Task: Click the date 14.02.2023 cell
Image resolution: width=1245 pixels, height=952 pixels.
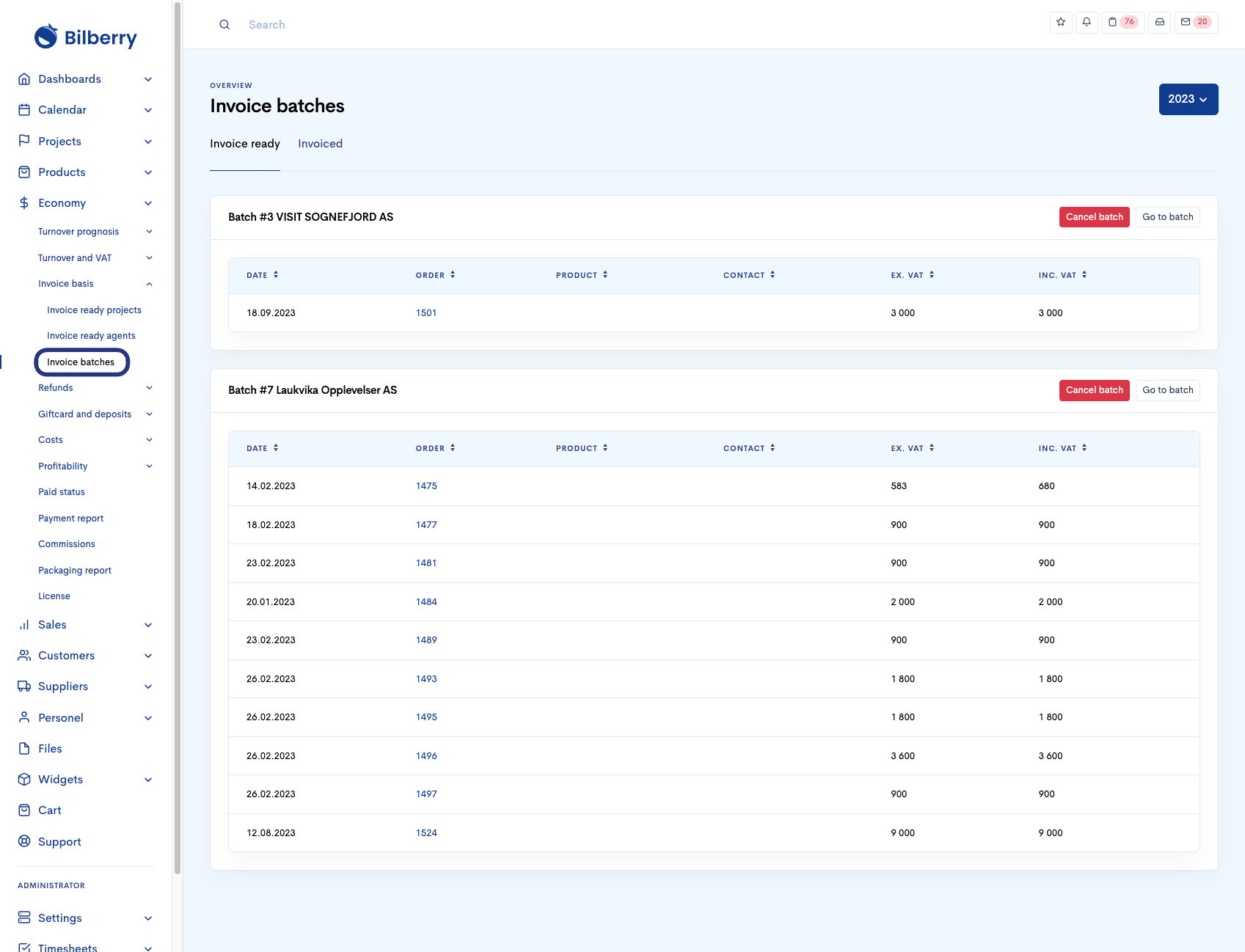Action: click(271, 486)
